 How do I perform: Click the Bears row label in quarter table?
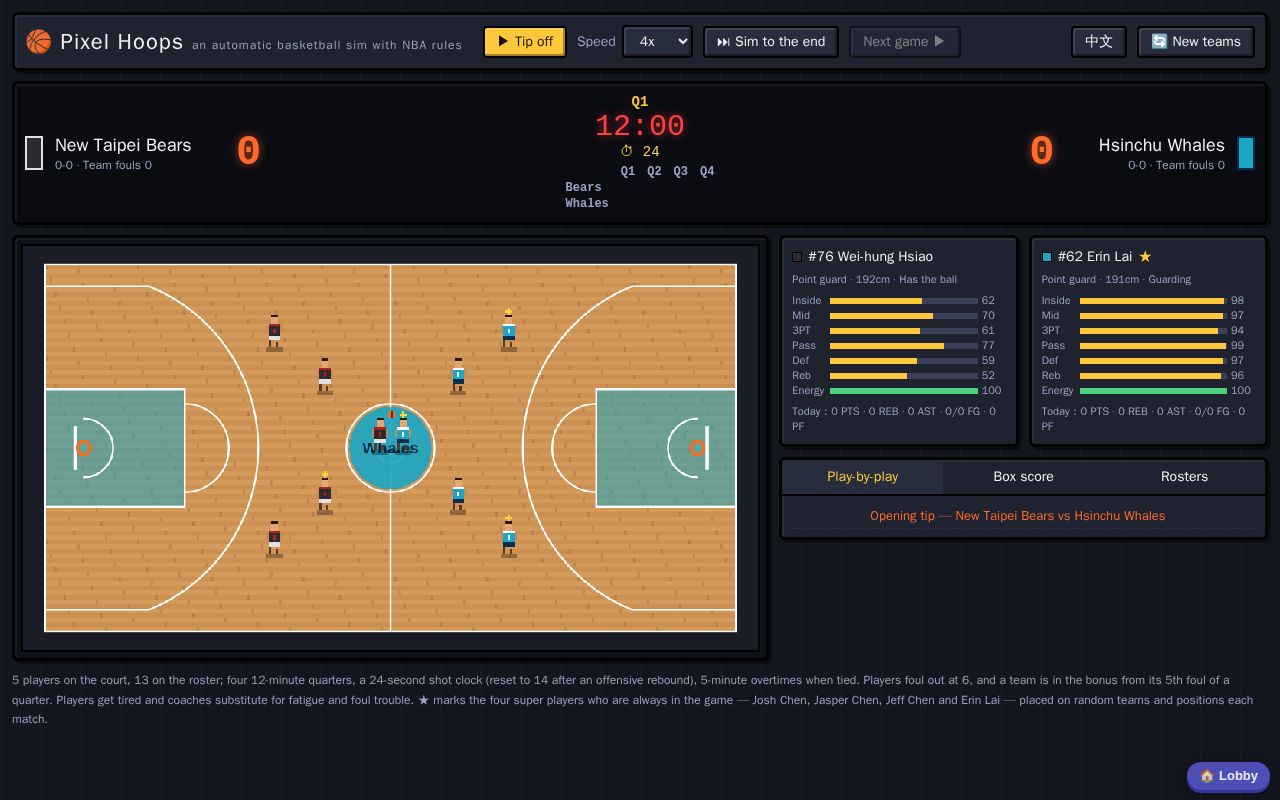[x=583, y=188]
